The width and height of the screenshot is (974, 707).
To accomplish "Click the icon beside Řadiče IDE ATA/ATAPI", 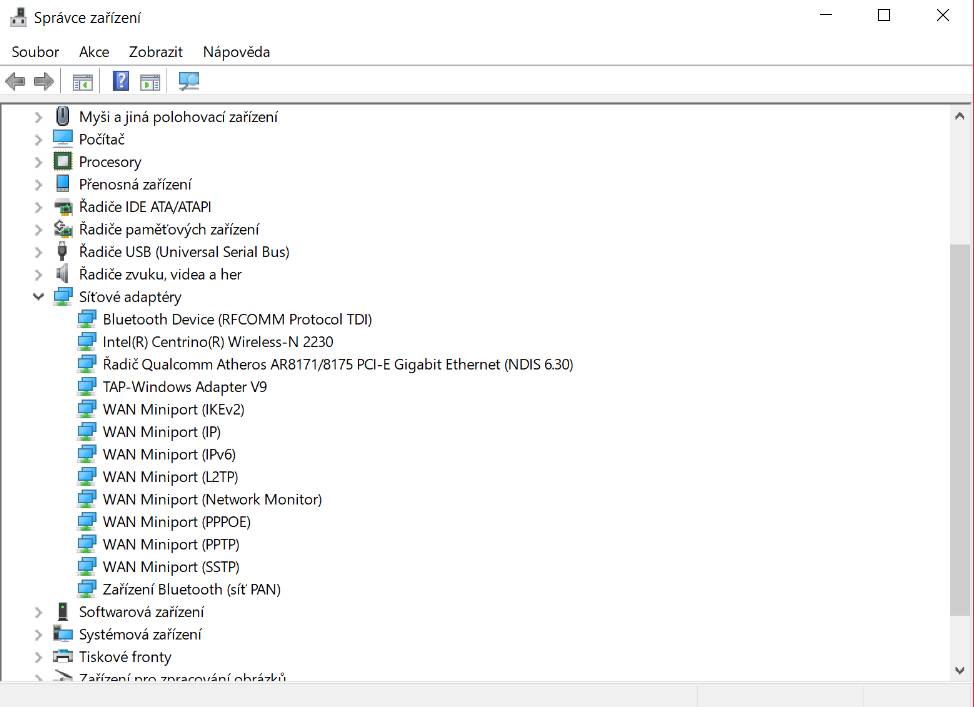I will click(63, 206).
